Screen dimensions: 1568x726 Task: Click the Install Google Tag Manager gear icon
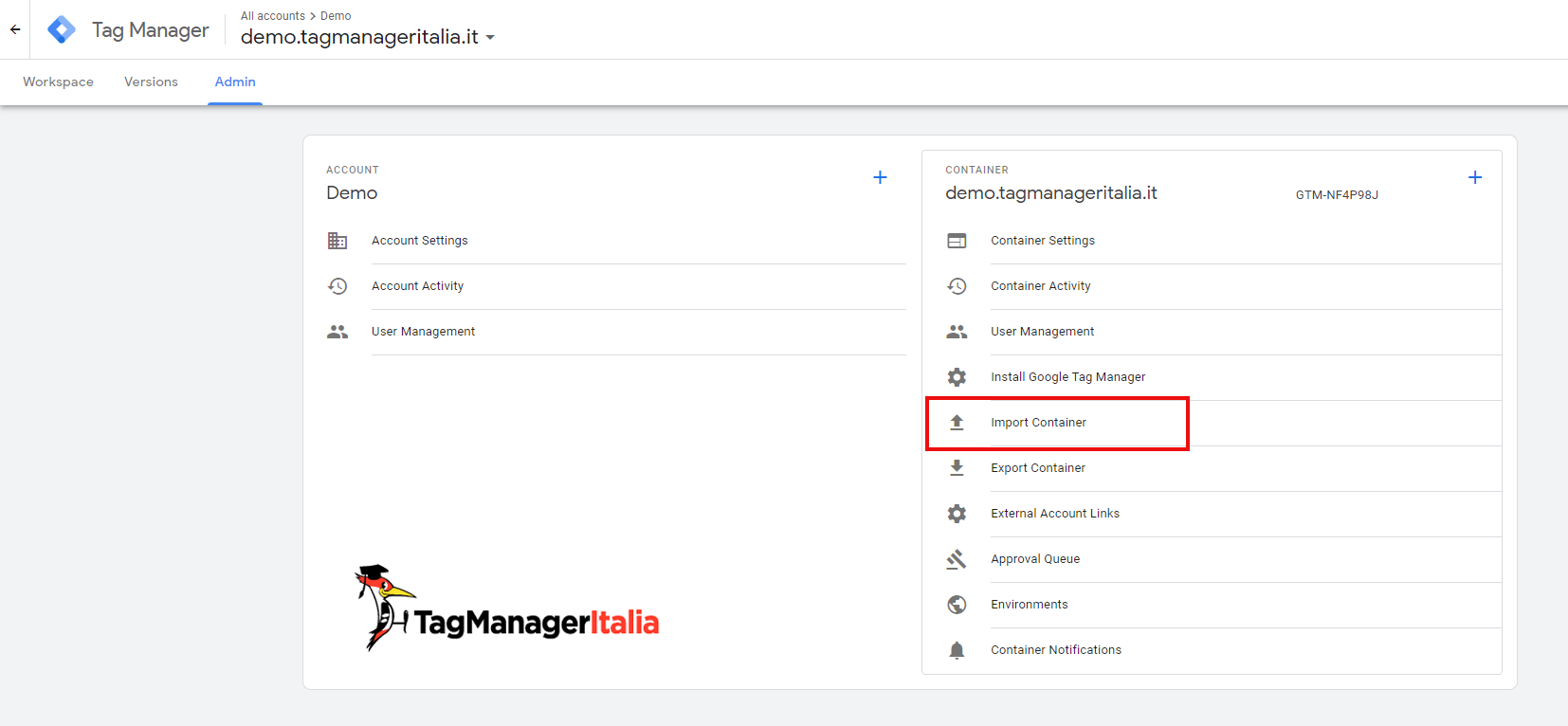(x=957, y=377)
